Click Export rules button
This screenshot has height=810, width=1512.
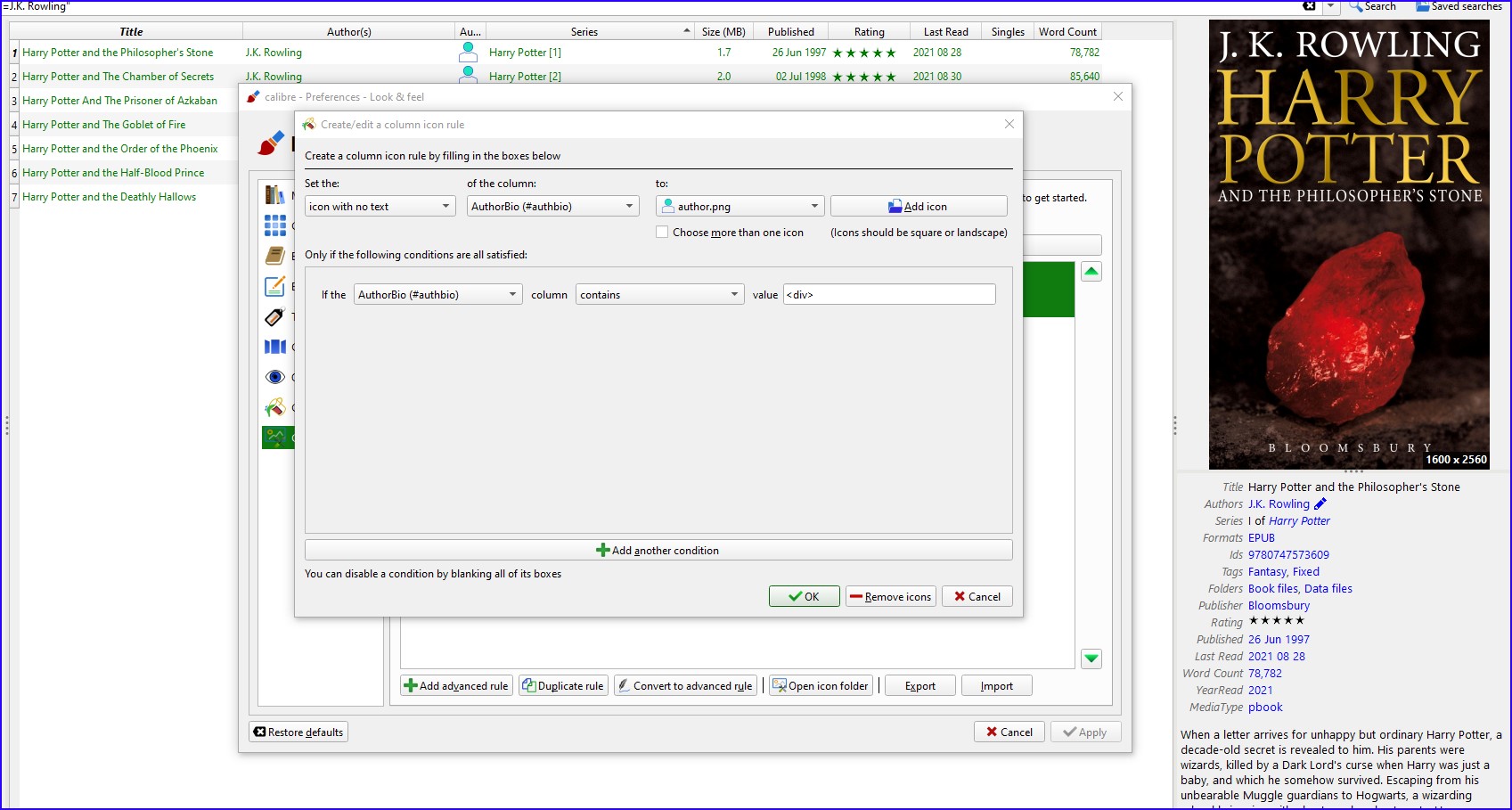(x=920, y=686)
